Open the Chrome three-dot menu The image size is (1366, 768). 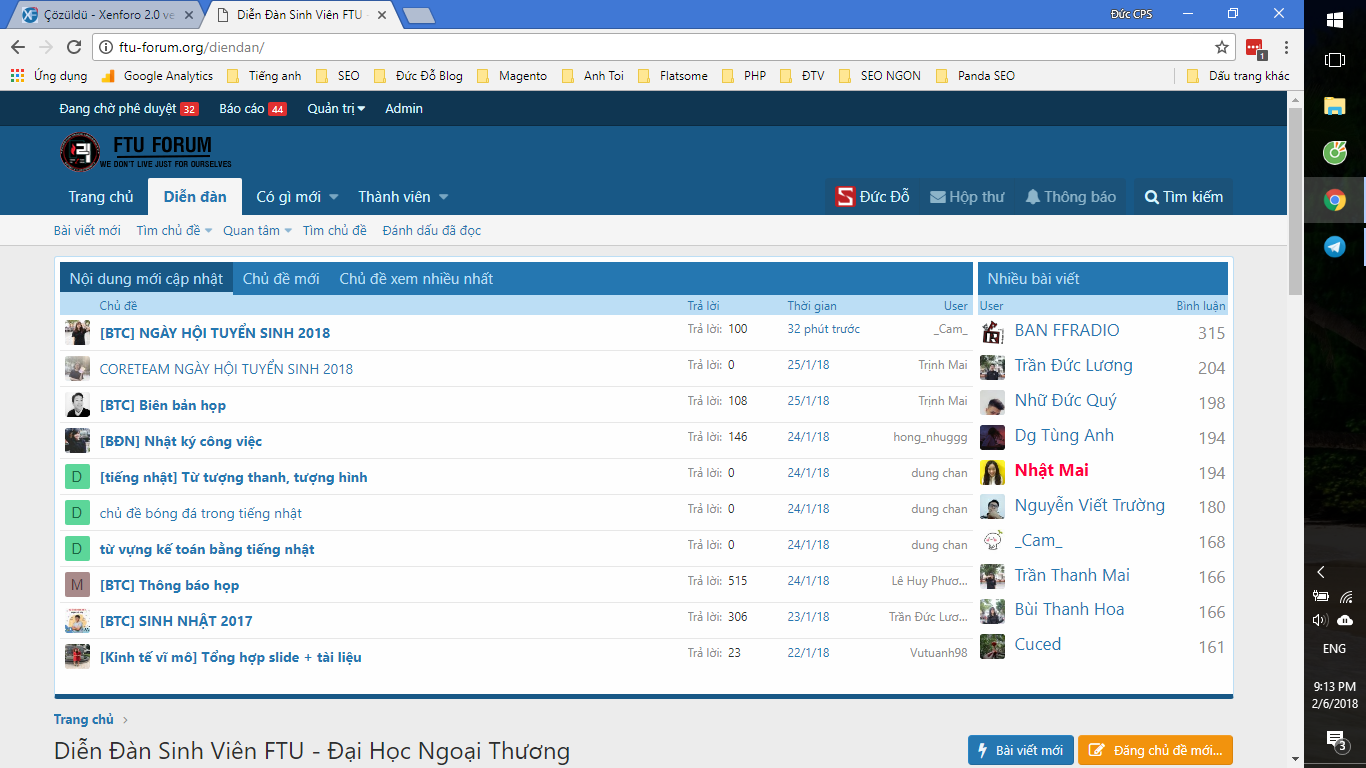[x=1286, y=47]
